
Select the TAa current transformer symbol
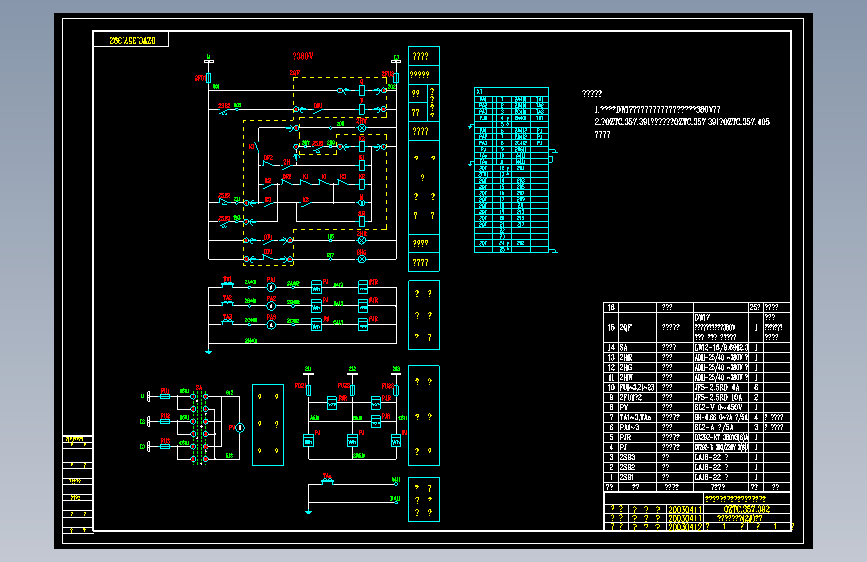coord(327,482)
